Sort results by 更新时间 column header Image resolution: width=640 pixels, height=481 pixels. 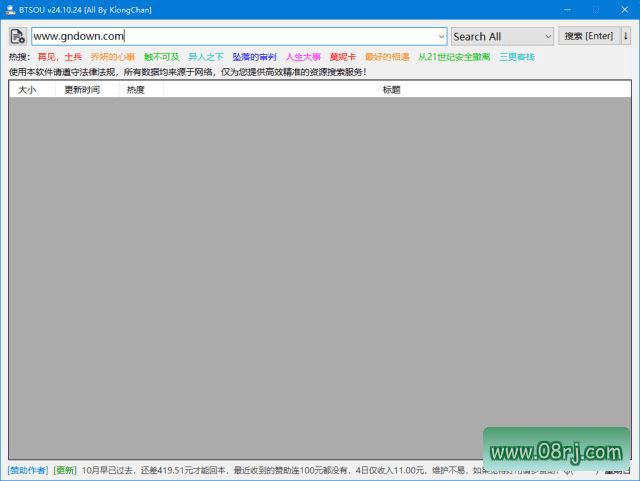[x=87, y=89]
